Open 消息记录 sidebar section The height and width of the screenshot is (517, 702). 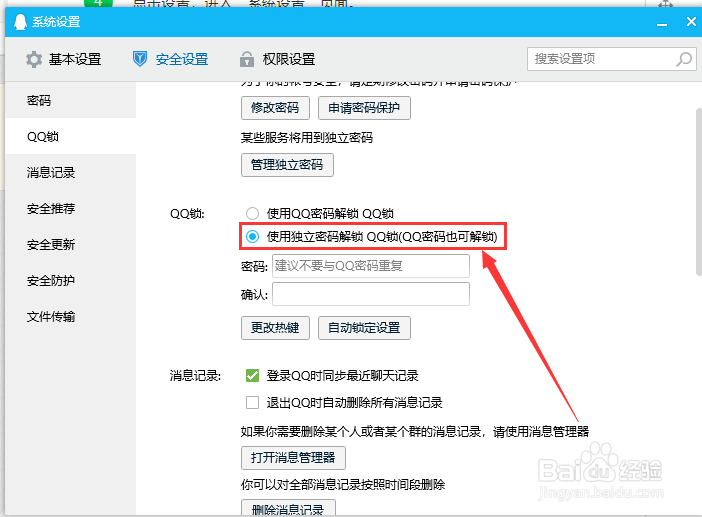coord(71,172)
